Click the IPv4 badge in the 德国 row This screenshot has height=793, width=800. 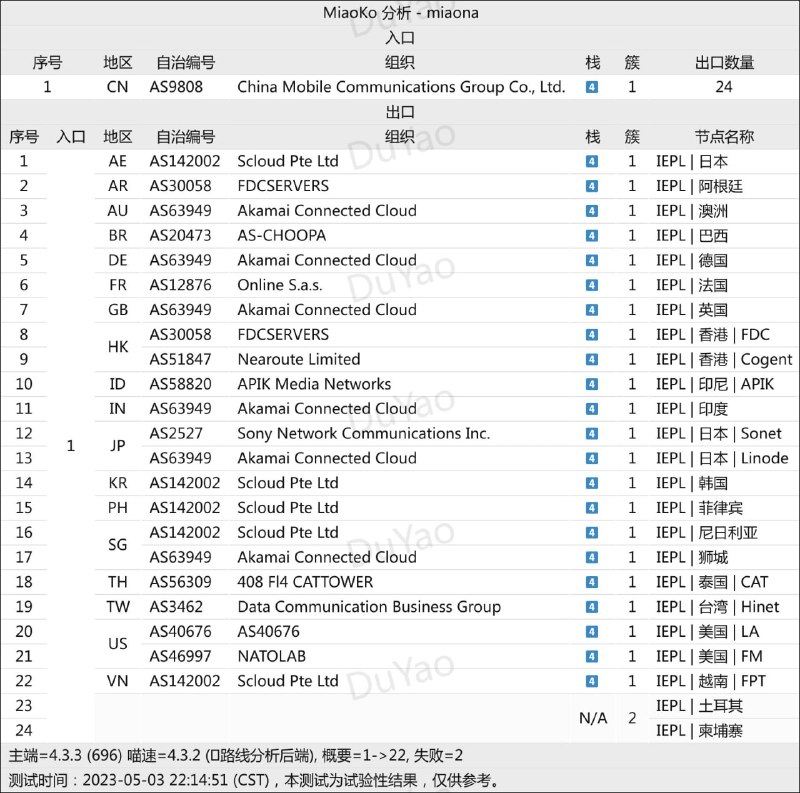pyautogui.click(x=592, y=260)
